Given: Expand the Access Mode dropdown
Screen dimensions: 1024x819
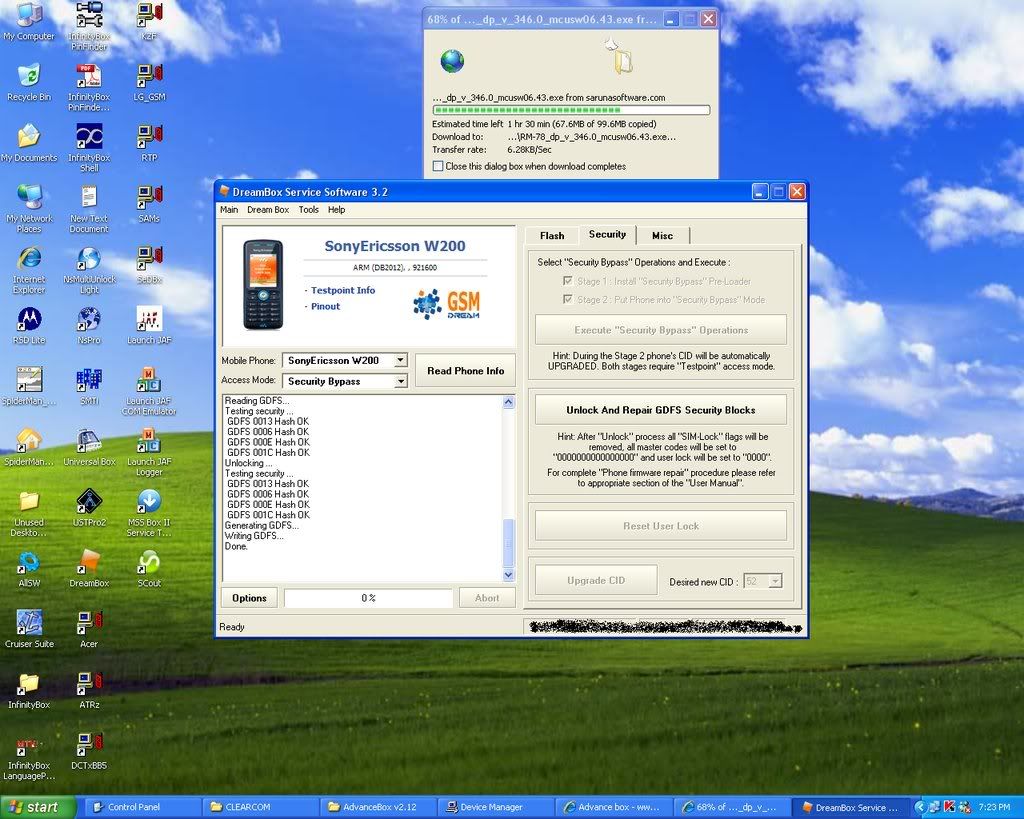Looking at the screenshot, I should tap(401, 381).
